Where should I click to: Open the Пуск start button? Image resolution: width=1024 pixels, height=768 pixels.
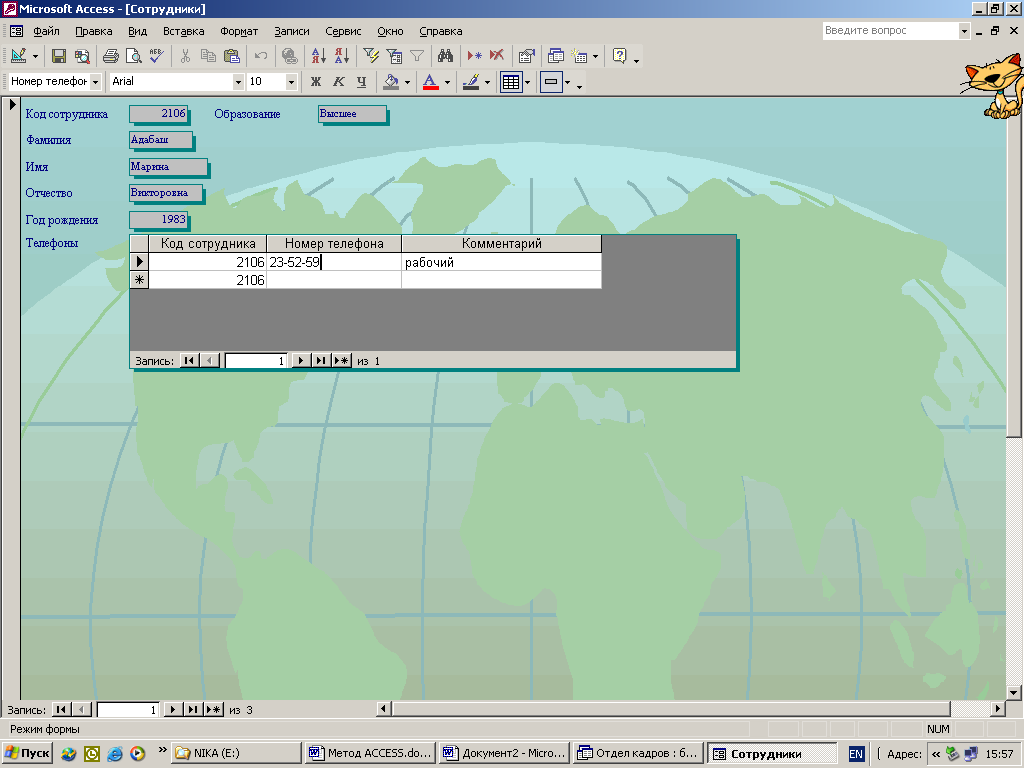(x=27, y=753)
